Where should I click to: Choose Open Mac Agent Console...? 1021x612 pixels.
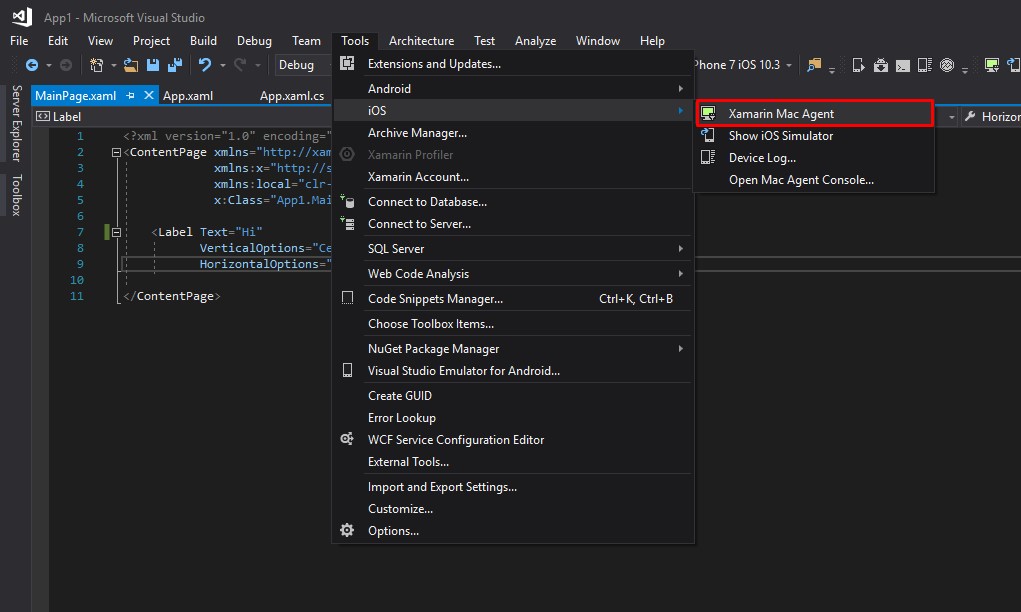(814, 180)
